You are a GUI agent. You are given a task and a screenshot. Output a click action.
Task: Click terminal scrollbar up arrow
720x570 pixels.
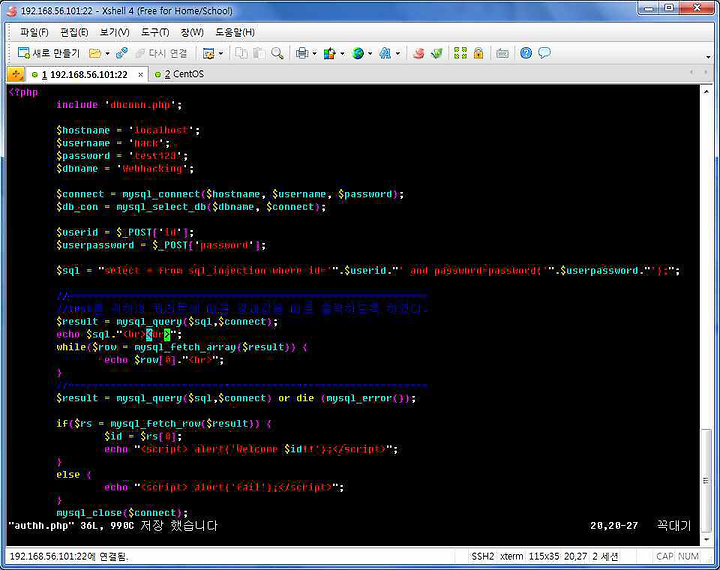[706, 91]
